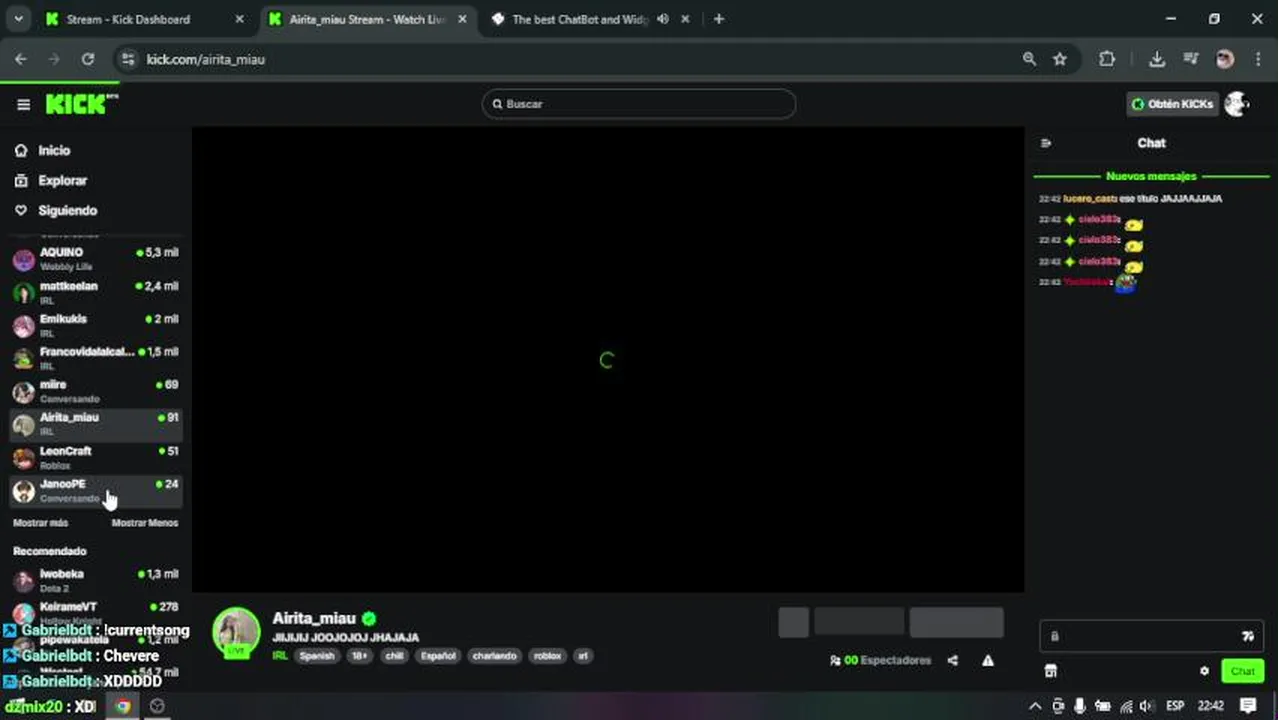Click the IRL category link
1278x720 pixels.
pyautogui.click(x=280, y=656)
